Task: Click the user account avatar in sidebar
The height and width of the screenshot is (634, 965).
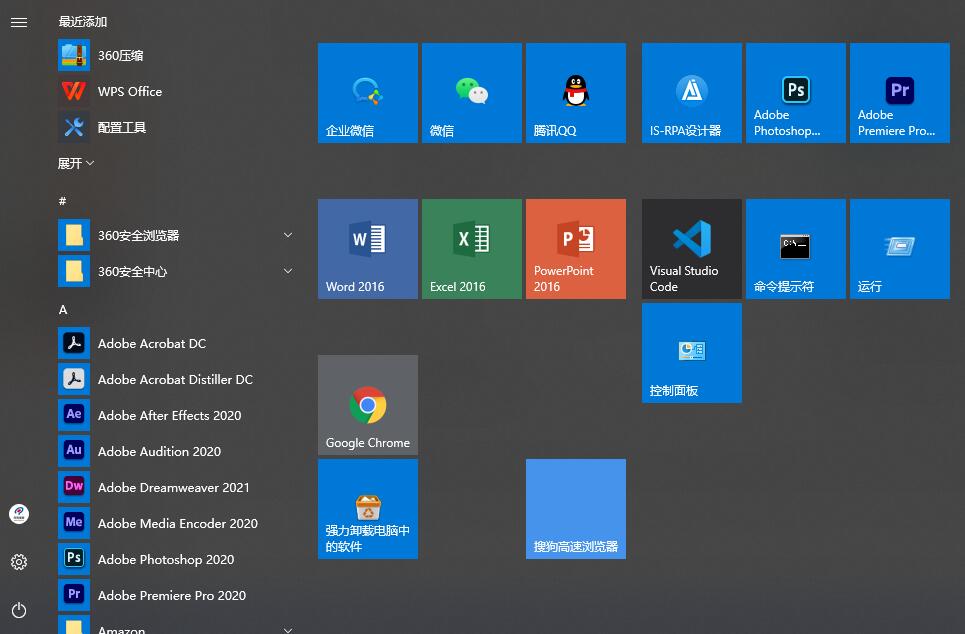Action: tap(19, 514)
